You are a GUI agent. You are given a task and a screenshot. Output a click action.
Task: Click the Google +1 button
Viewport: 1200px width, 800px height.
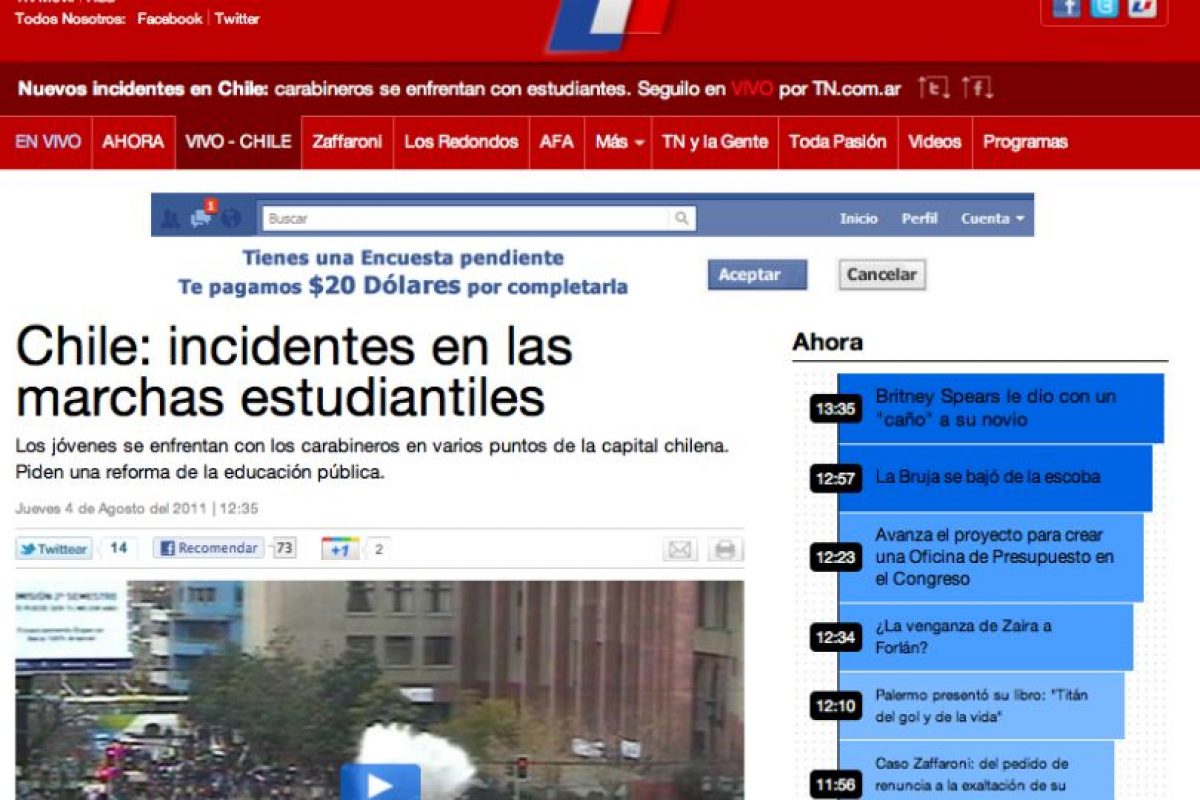tap(340, 549)
